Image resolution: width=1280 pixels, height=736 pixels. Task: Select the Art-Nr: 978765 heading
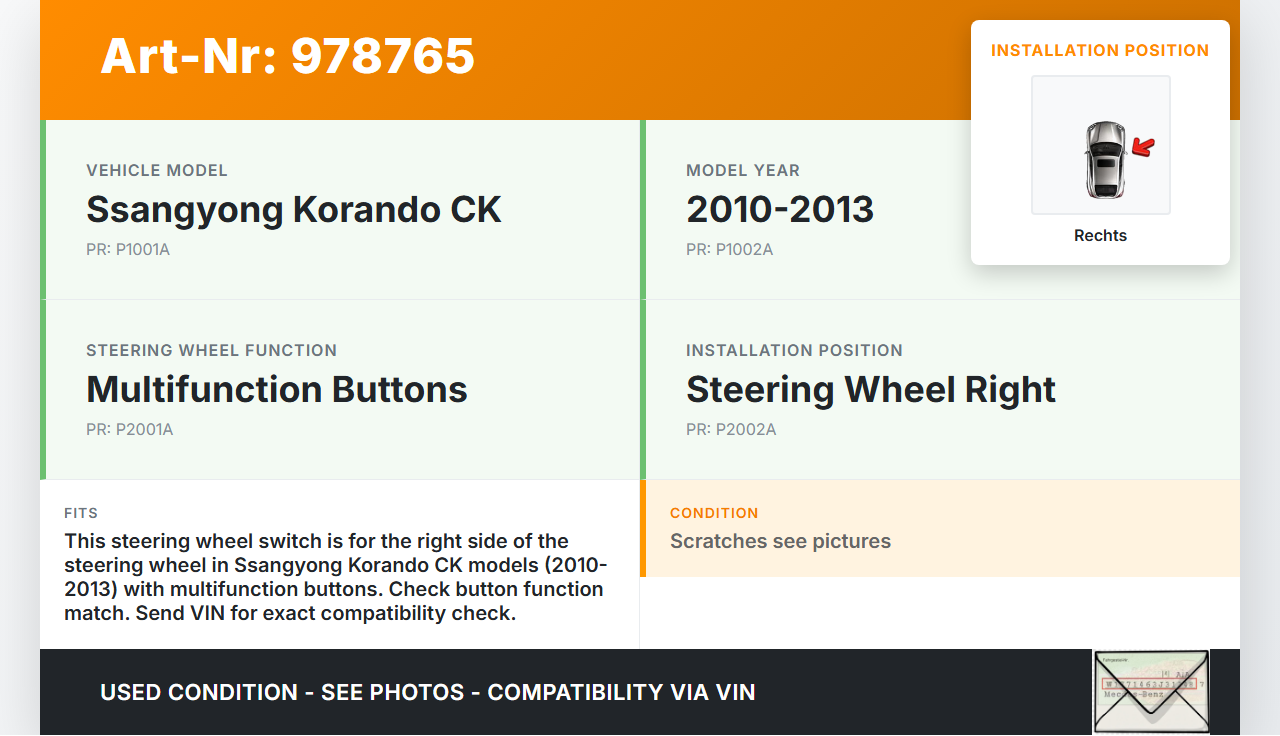click(288, 56)
